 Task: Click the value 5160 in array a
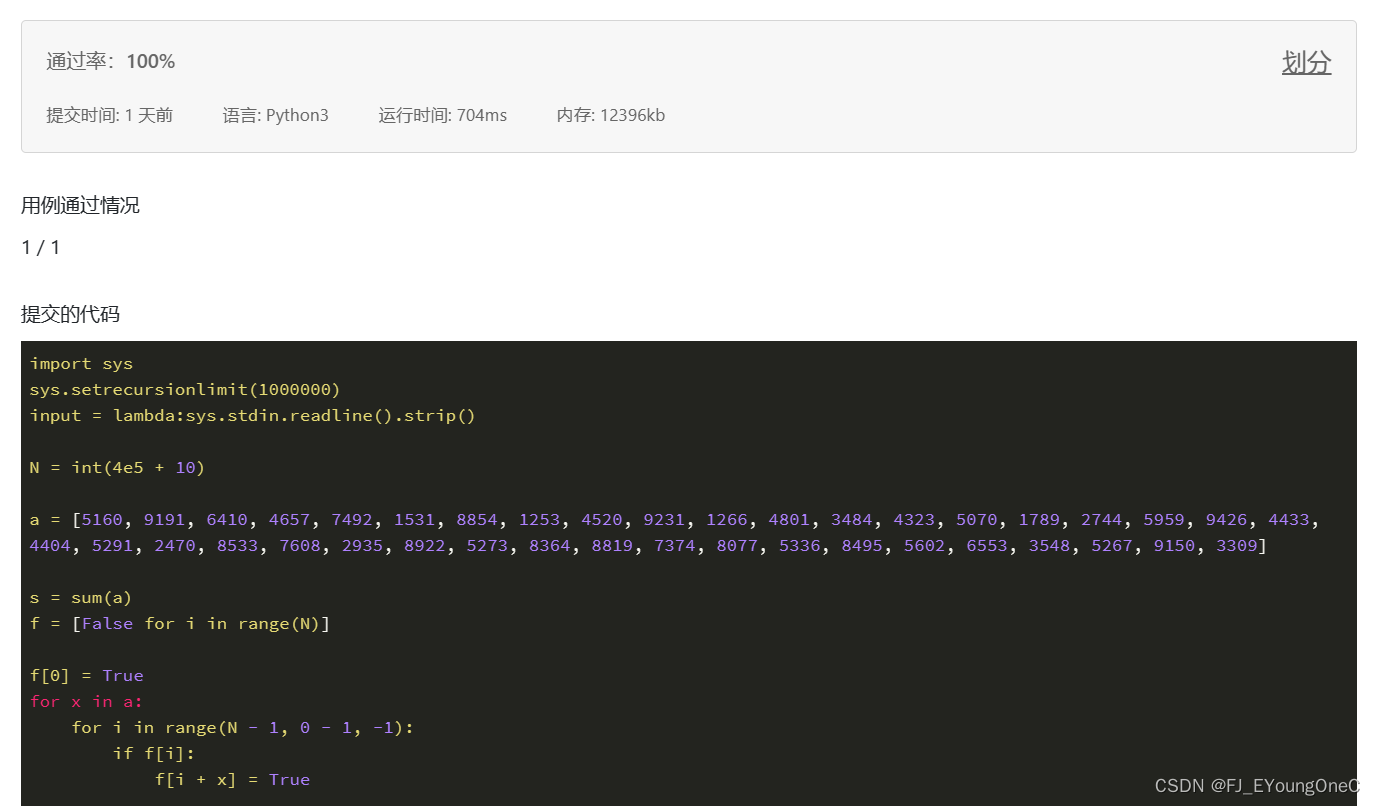click(x=102, y=520)
